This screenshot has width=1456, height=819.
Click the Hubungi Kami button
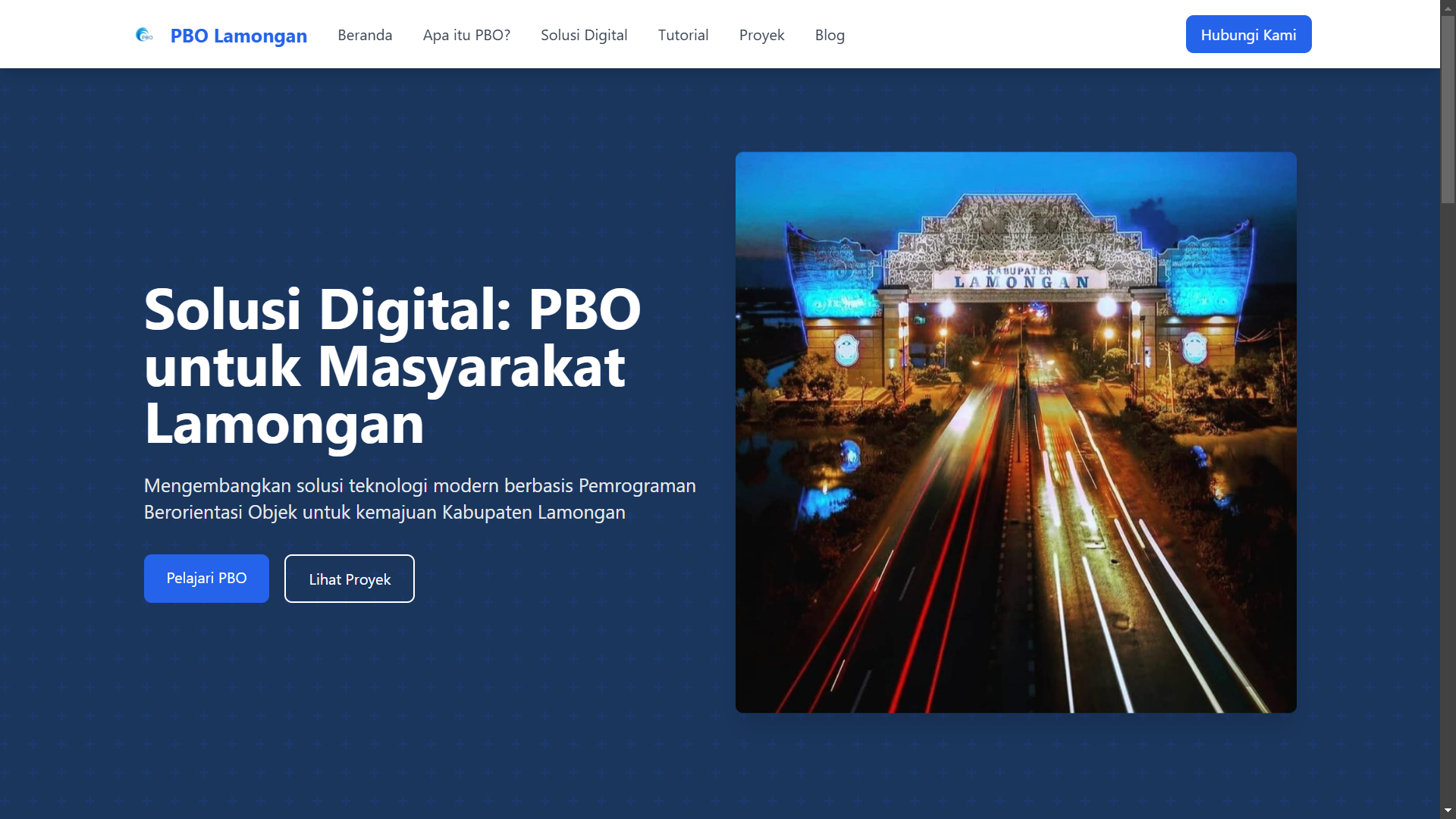pyautogui.click(x=1248, y=33)
